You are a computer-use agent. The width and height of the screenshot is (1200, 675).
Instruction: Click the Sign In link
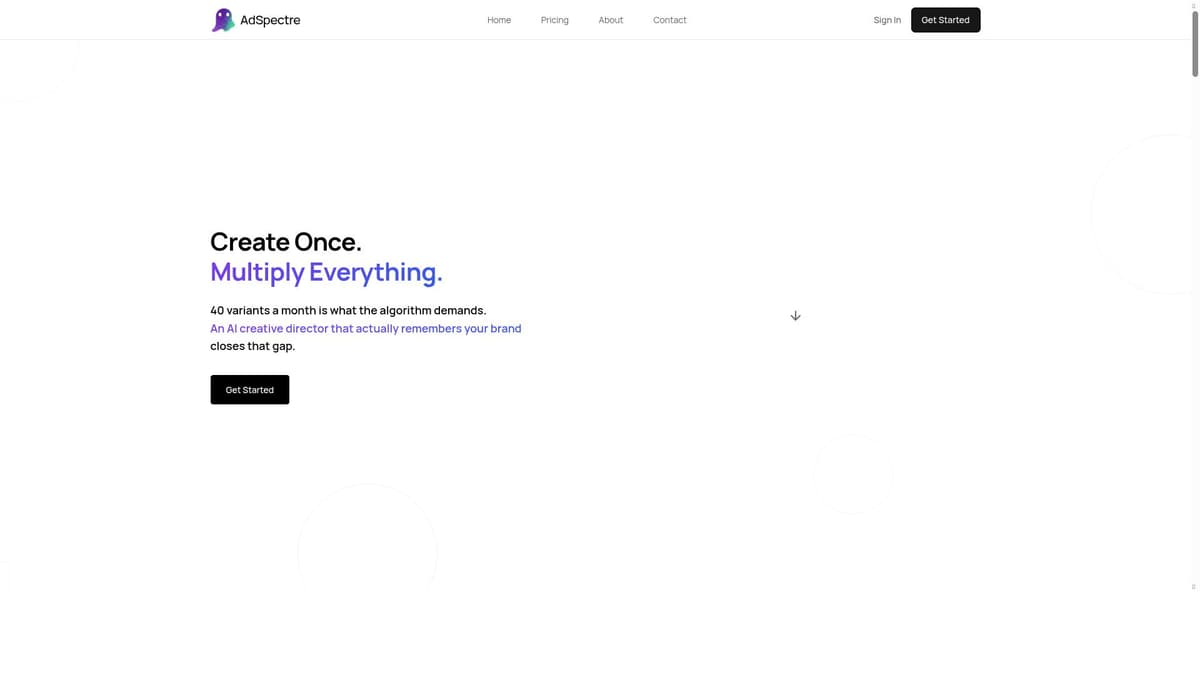coord(887,20)
